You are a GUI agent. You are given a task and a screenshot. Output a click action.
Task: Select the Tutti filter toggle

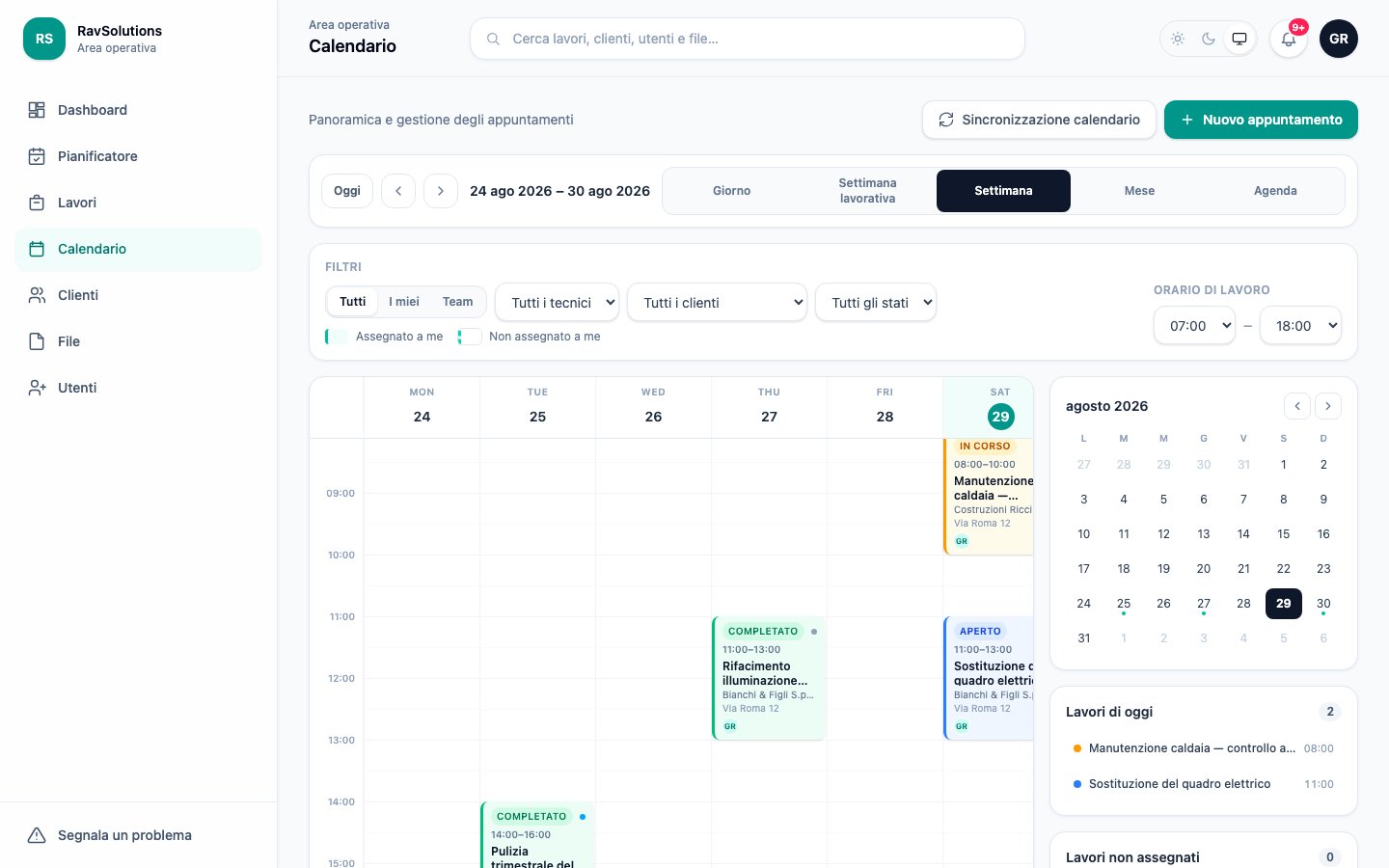click(x=353, y=302)
